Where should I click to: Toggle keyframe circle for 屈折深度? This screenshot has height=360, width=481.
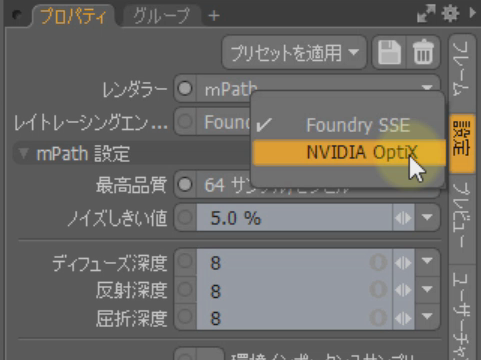pyautogui.click(x=185, y=317)
